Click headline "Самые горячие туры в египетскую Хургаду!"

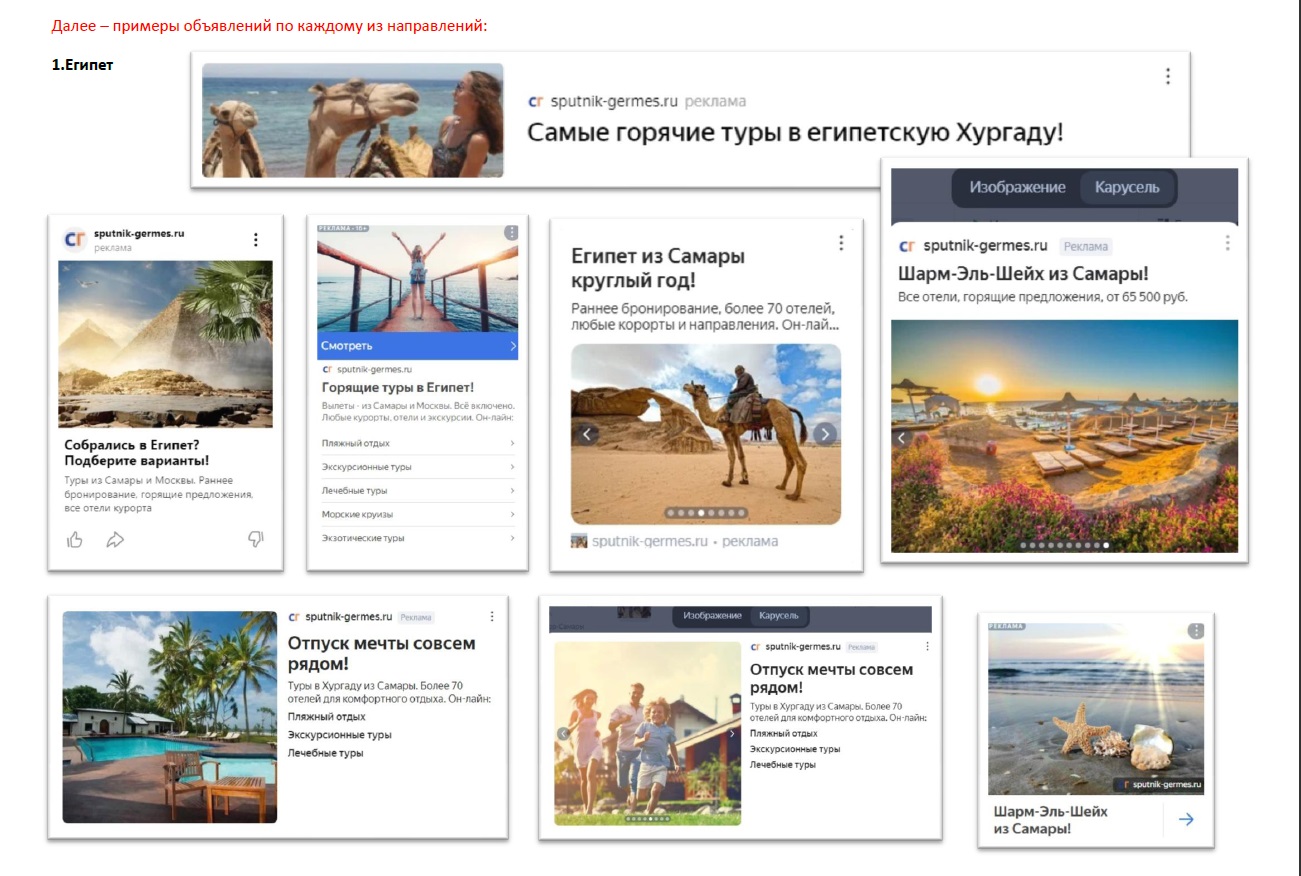click(795, 132)
